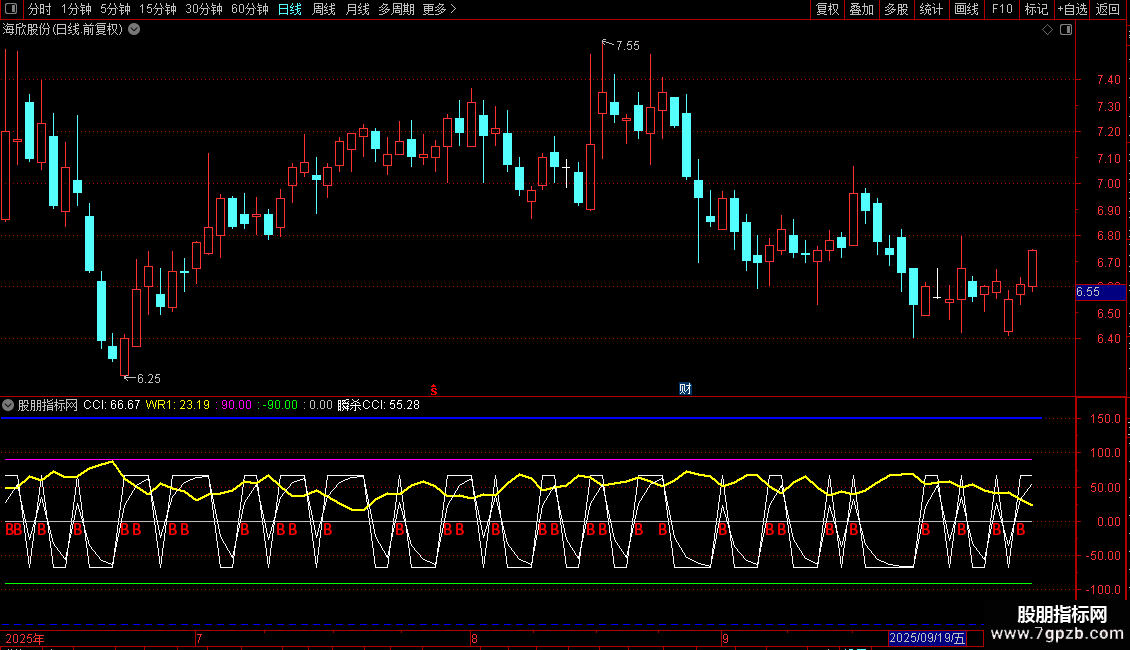1130x650 pixels.
Task: Click the red dollar event marker
Action: [434, 388]
